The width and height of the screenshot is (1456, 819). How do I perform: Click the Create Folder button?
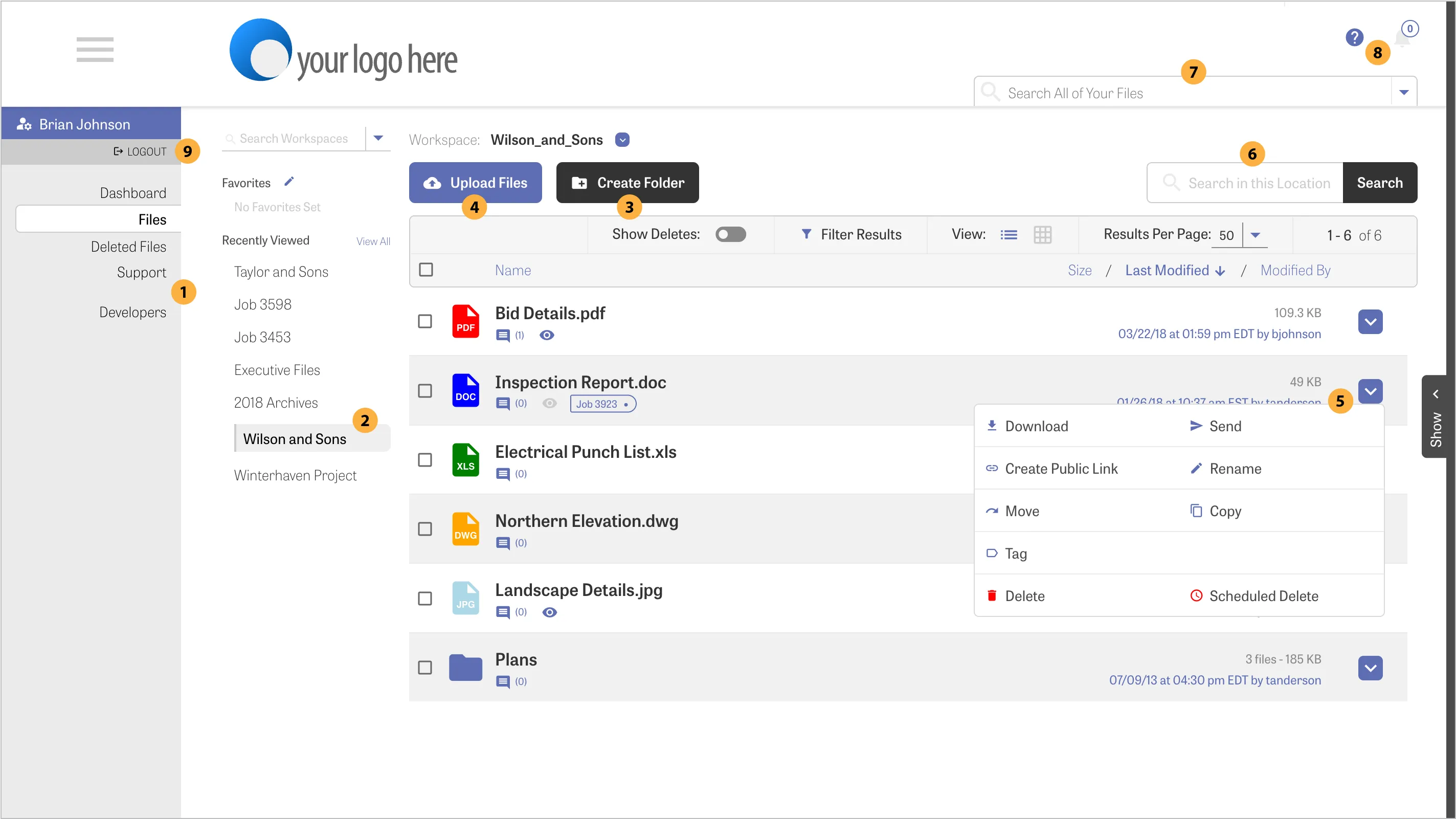pyautogui.click(x=628, y=183)
